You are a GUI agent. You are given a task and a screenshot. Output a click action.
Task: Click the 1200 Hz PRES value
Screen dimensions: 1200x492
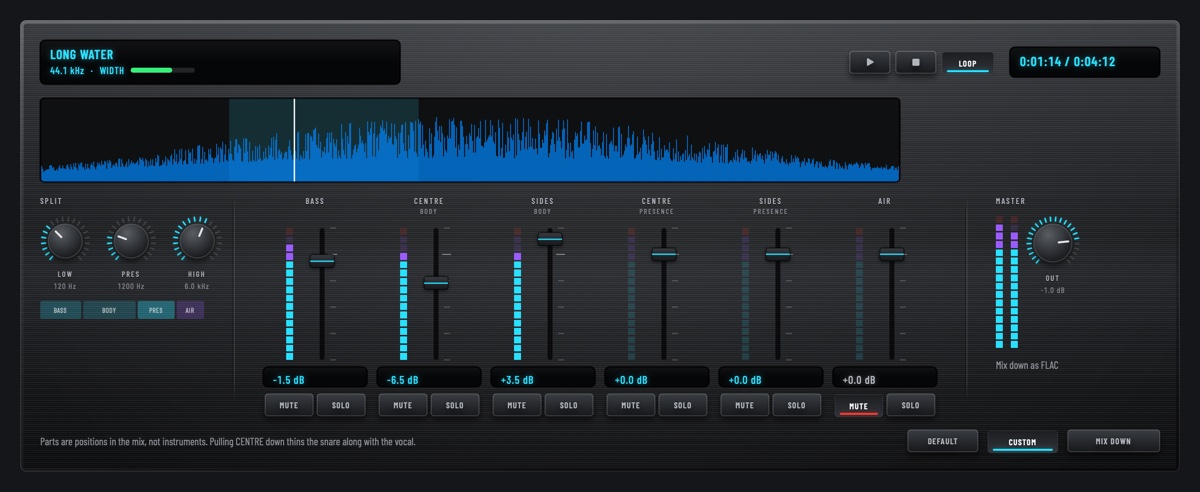131,286
